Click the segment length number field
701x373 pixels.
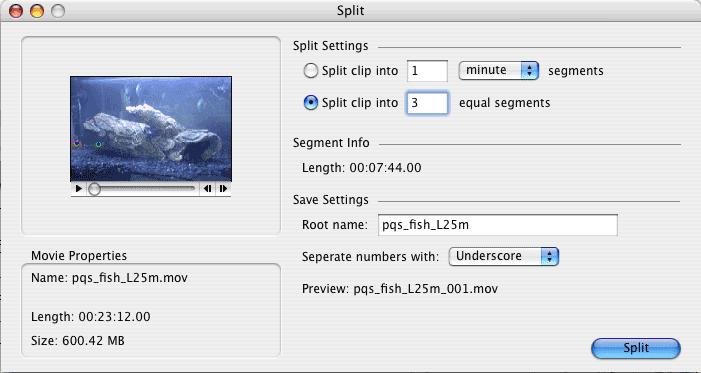click(x=427, y=71)
